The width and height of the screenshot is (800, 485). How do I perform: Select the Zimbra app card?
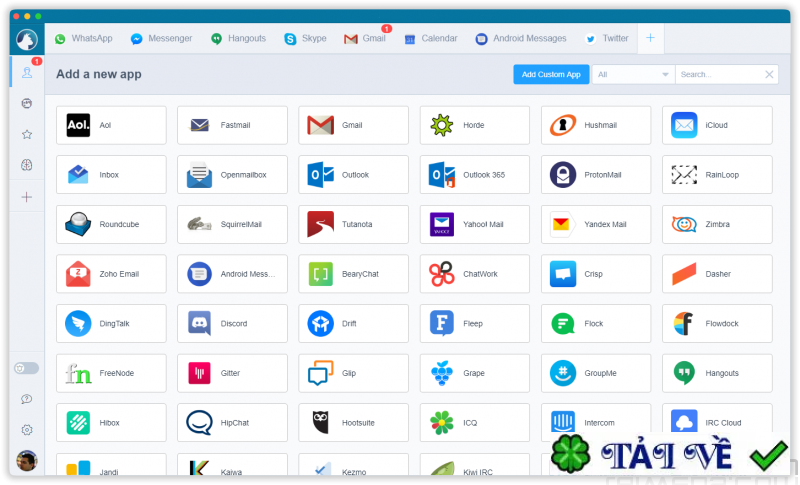tap(717, 224)
